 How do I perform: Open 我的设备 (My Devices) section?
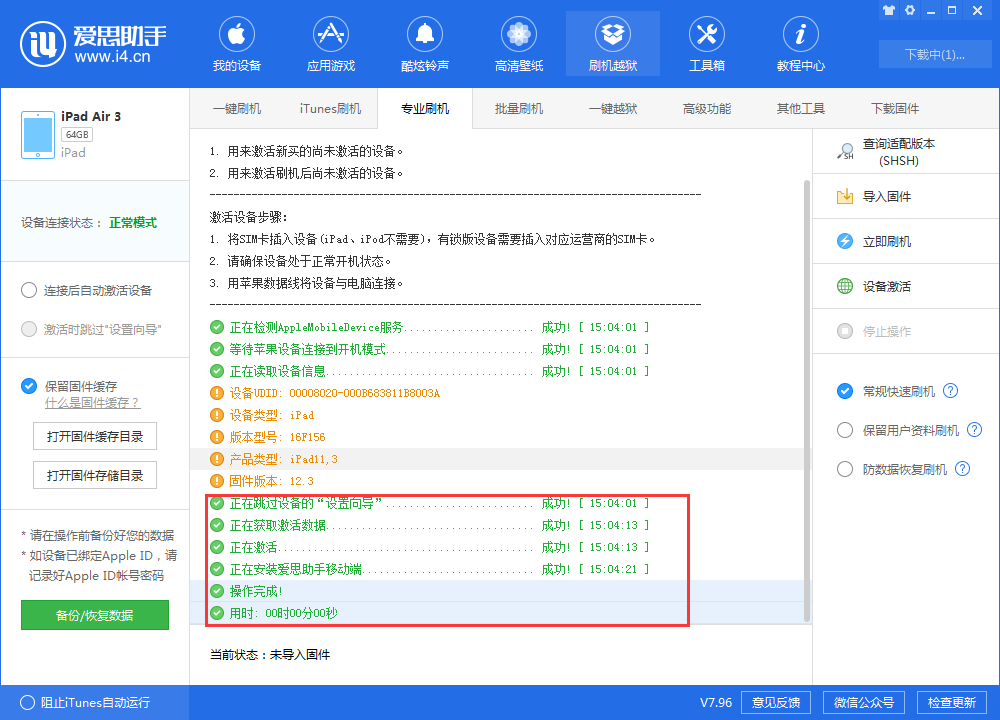pyautogui.click(x=236, y=43)
